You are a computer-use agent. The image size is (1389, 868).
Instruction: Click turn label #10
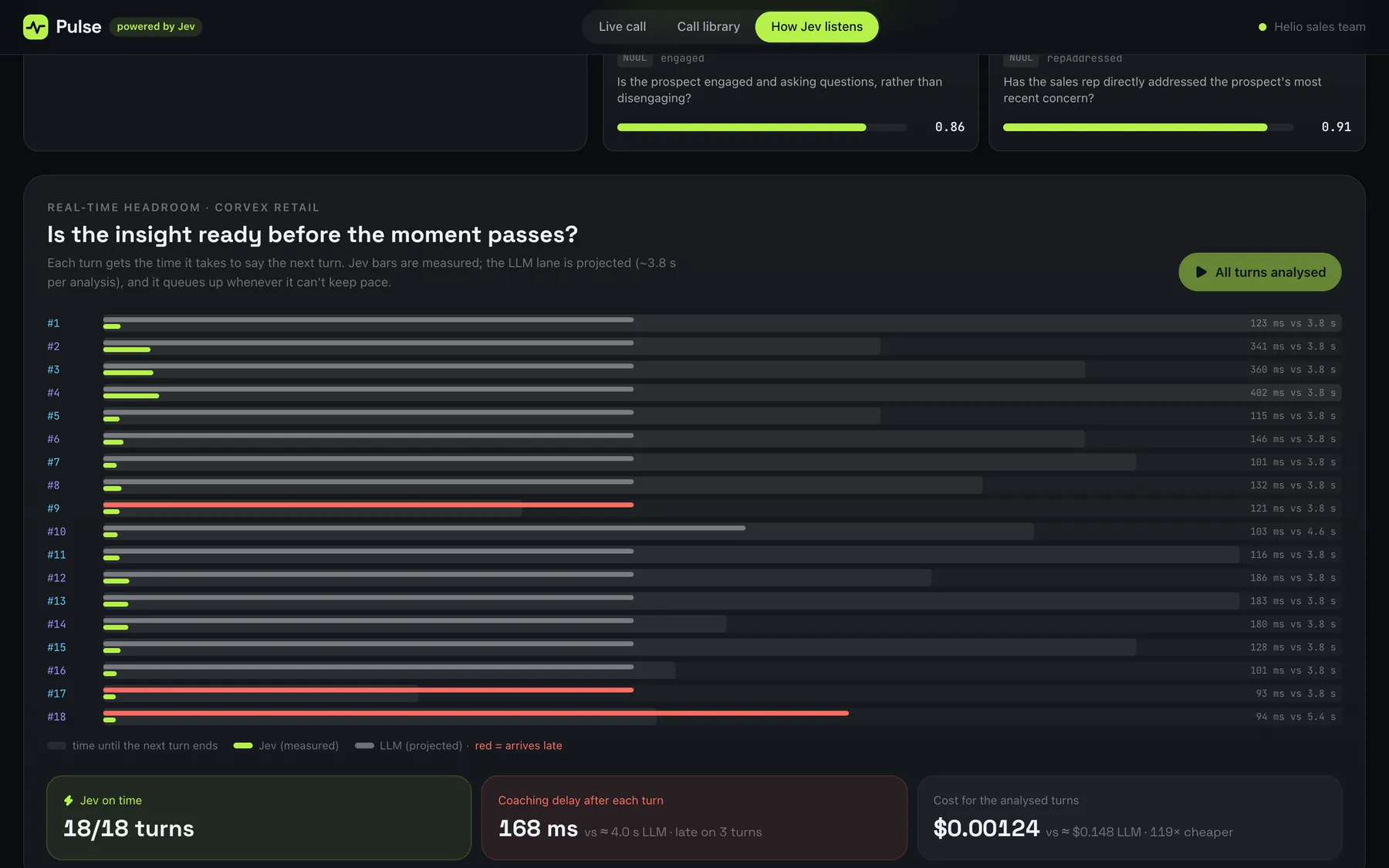pos(56,532)
